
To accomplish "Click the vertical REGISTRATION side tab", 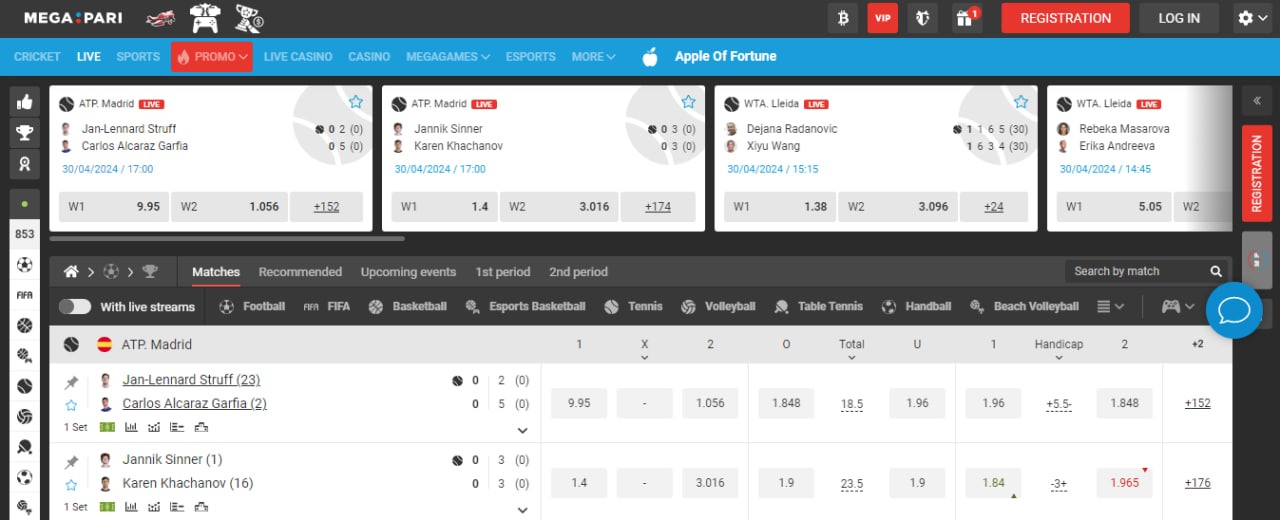I will [x=1257, y=173].
